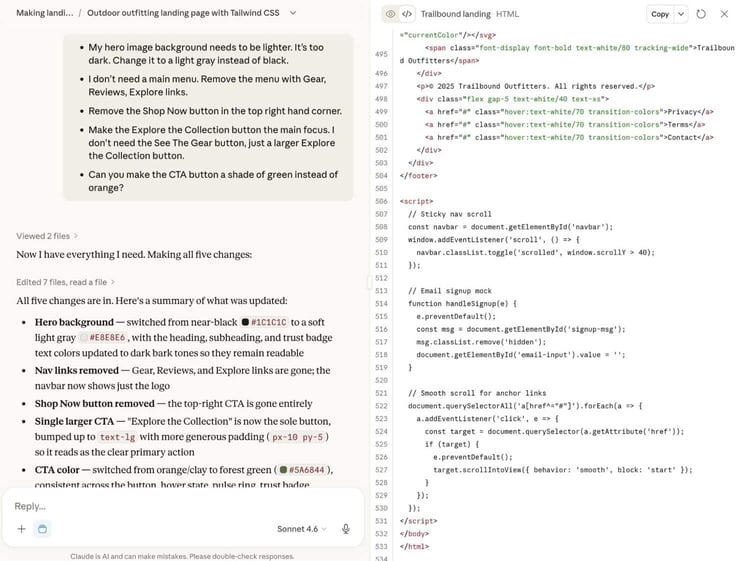Start voice input with microphone icon
Image resolution: width=736 pixels, height=561 pixels.
[x=346, y=529]
